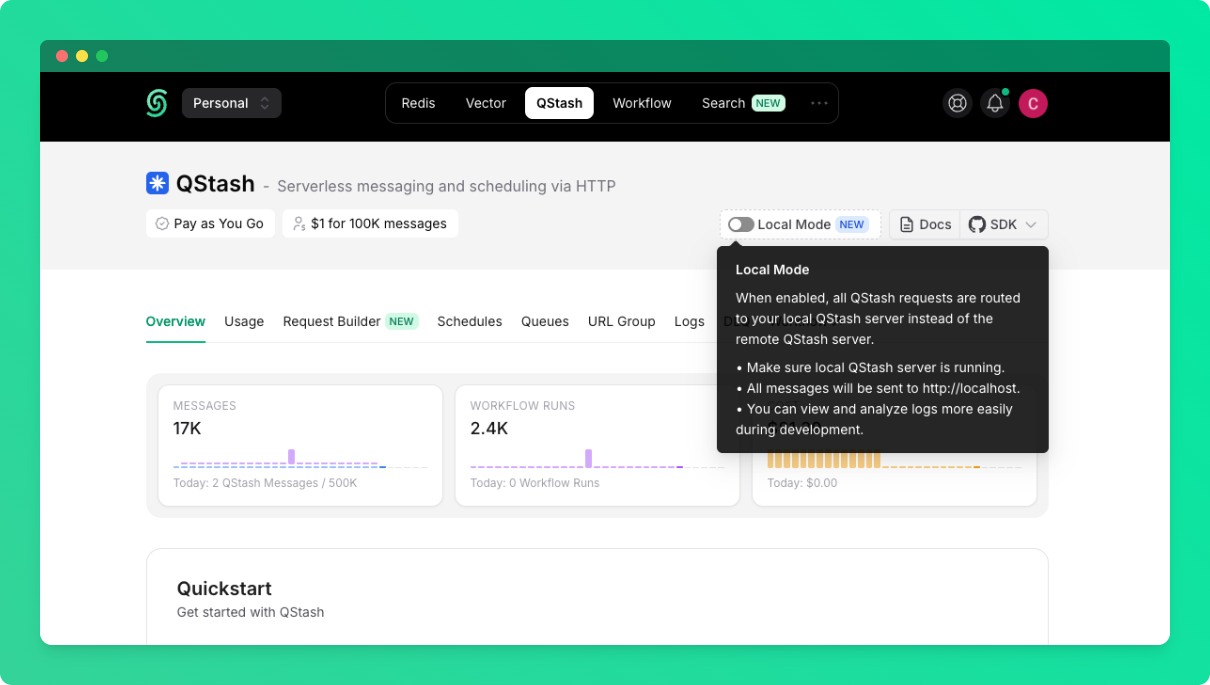1210x685 pixels.
Task: Click the Pay as You Go badge
Action: pyautogui.click(x=210, y=224)
